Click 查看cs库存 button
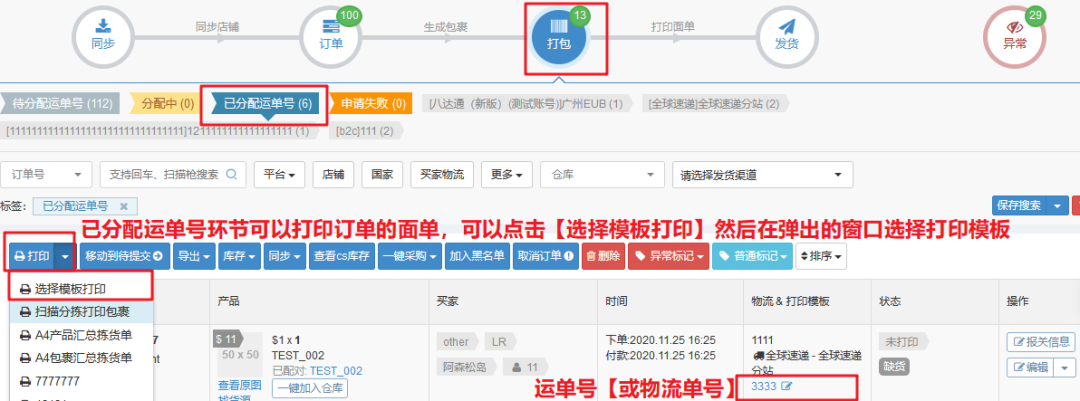The width and height of the screenshot is (1080, 401). (342, 256)
